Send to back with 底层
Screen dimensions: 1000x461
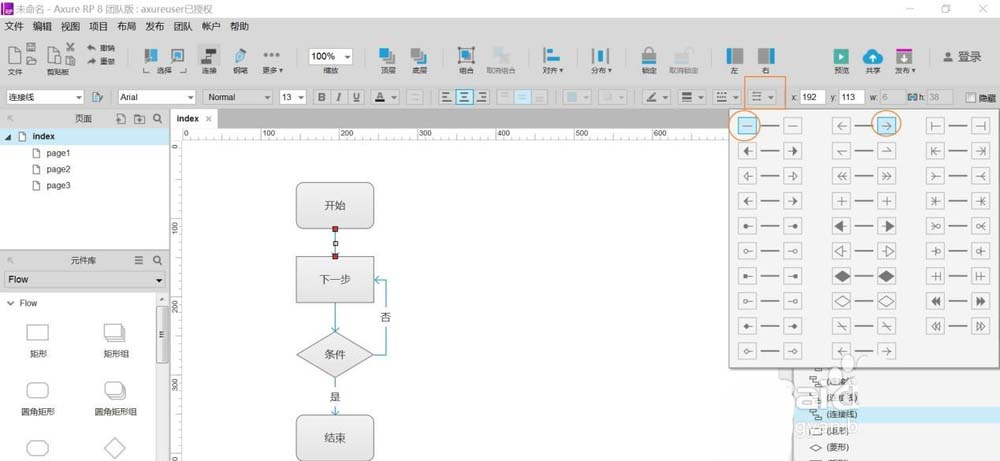coord(419,60)
